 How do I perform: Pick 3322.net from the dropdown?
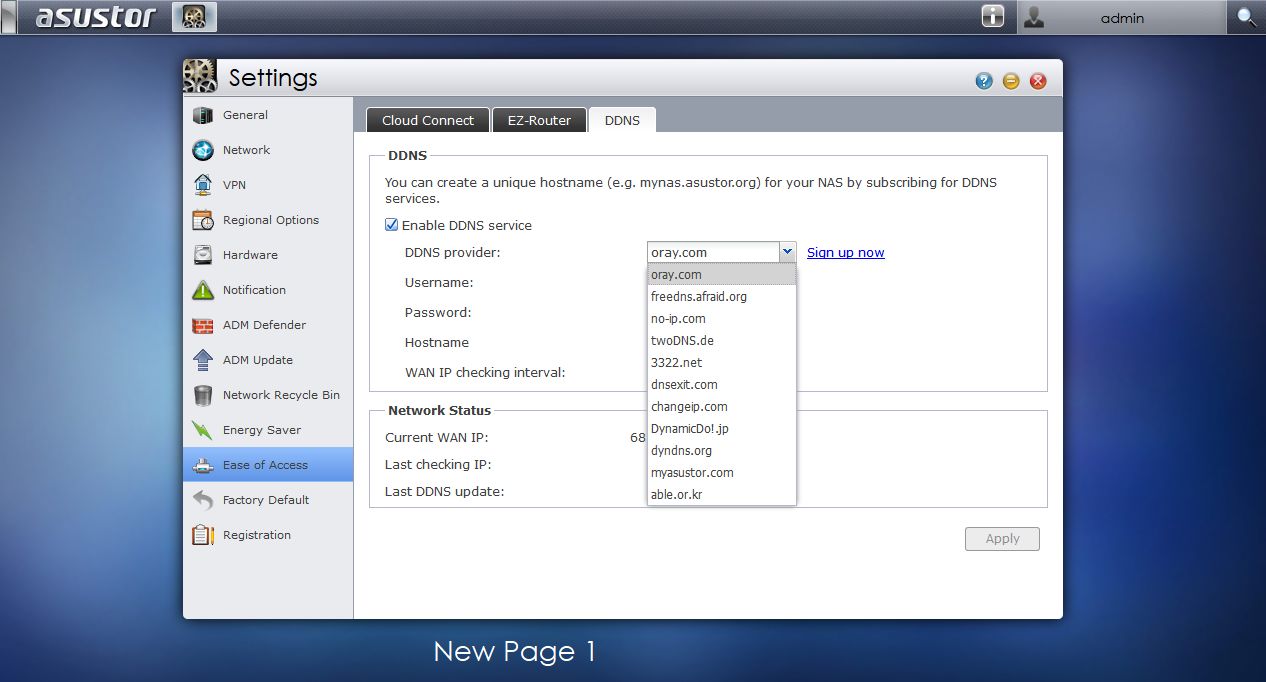tap(722, 362)
